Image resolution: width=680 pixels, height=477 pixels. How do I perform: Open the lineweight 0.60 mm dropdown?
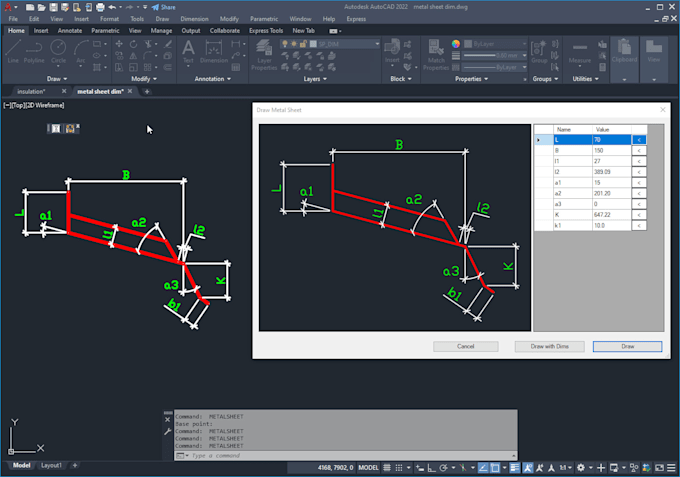pos(495,56)
